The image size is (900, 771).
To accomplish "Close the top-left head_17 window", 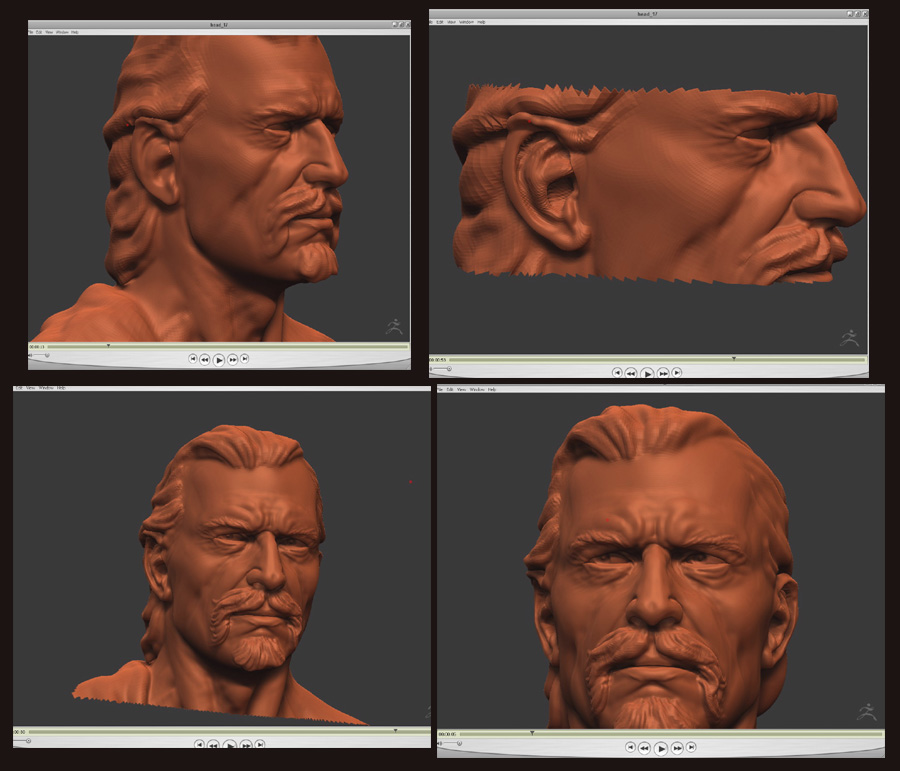I will [x=408, y=25].
